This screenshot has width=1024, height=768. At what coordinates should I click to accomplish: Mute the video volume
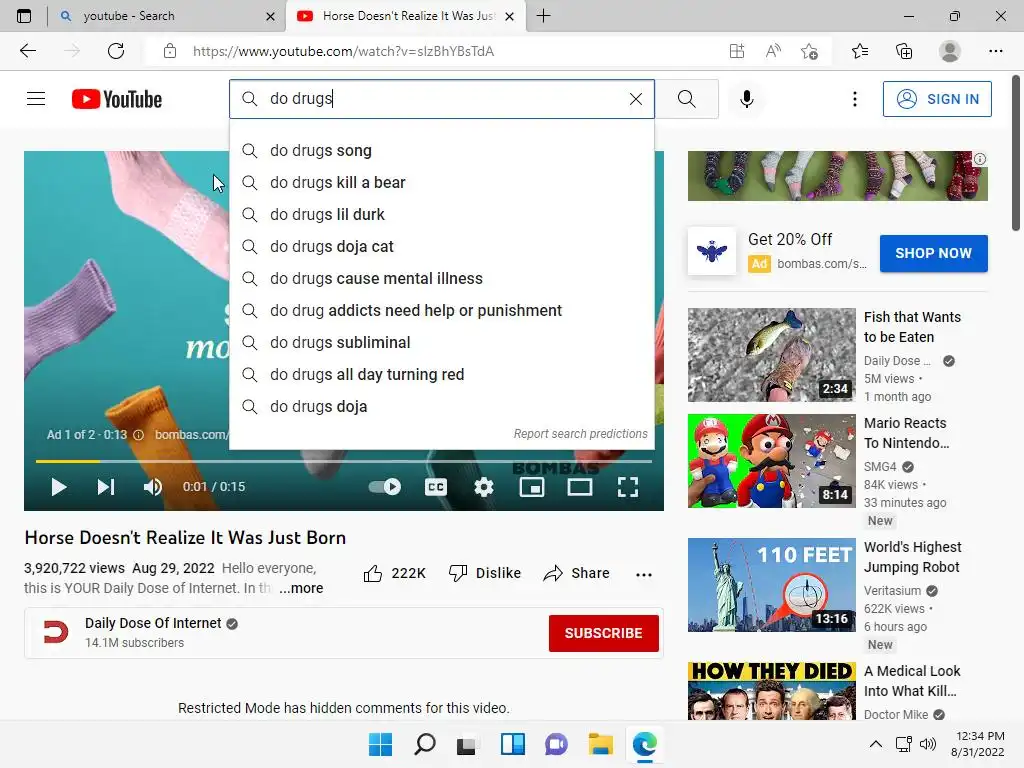point(153,487)
